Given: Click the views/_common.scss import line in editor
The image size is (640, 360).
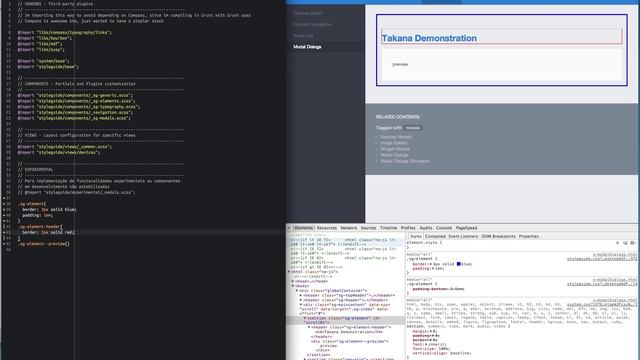Looking at the screenshot, I should 64,147.
